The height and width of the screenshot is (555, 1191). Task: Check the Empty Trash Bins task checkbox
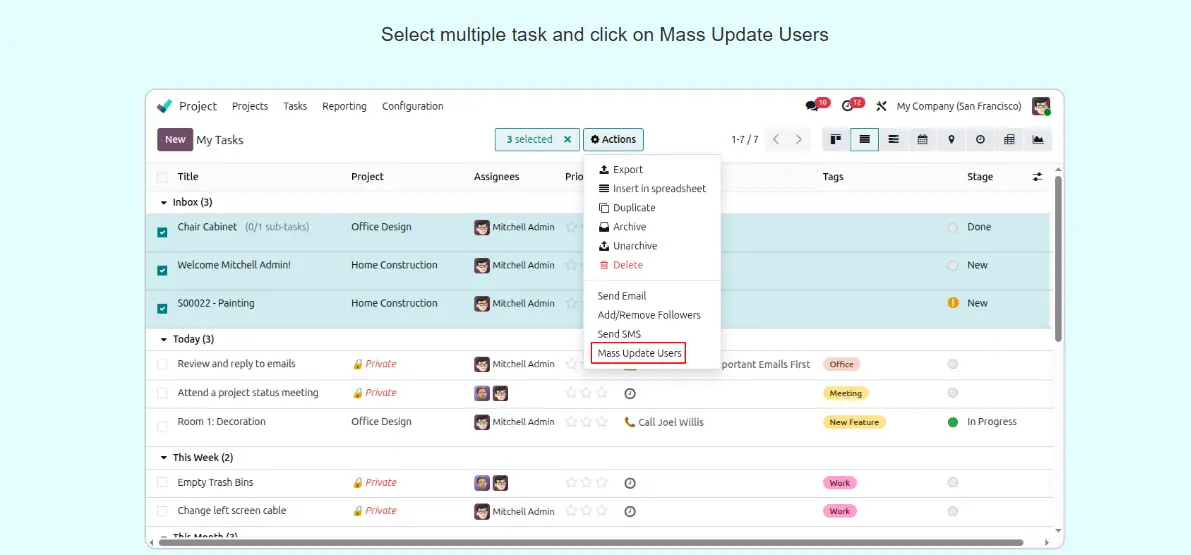pos(162,483)
